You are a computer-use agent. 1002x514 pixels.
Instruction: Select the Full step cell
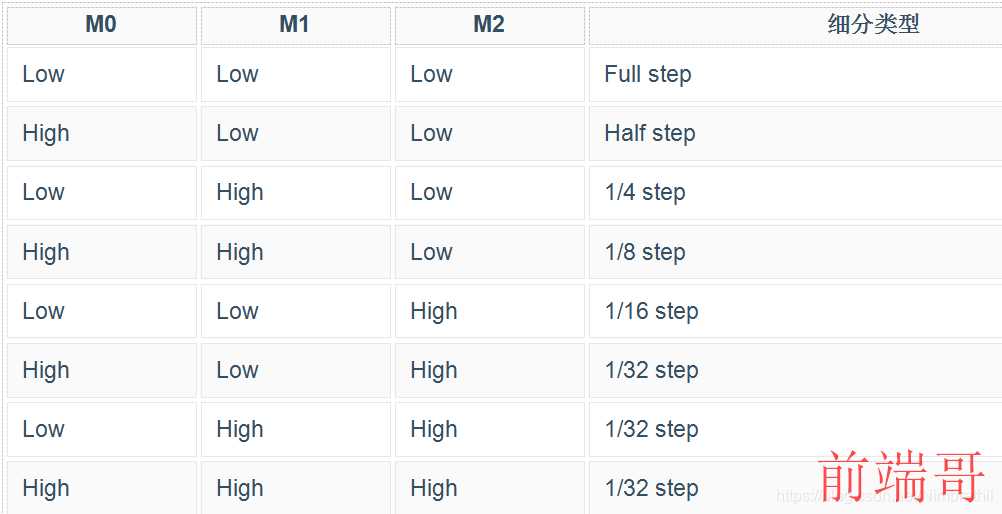tap(796, 74)
